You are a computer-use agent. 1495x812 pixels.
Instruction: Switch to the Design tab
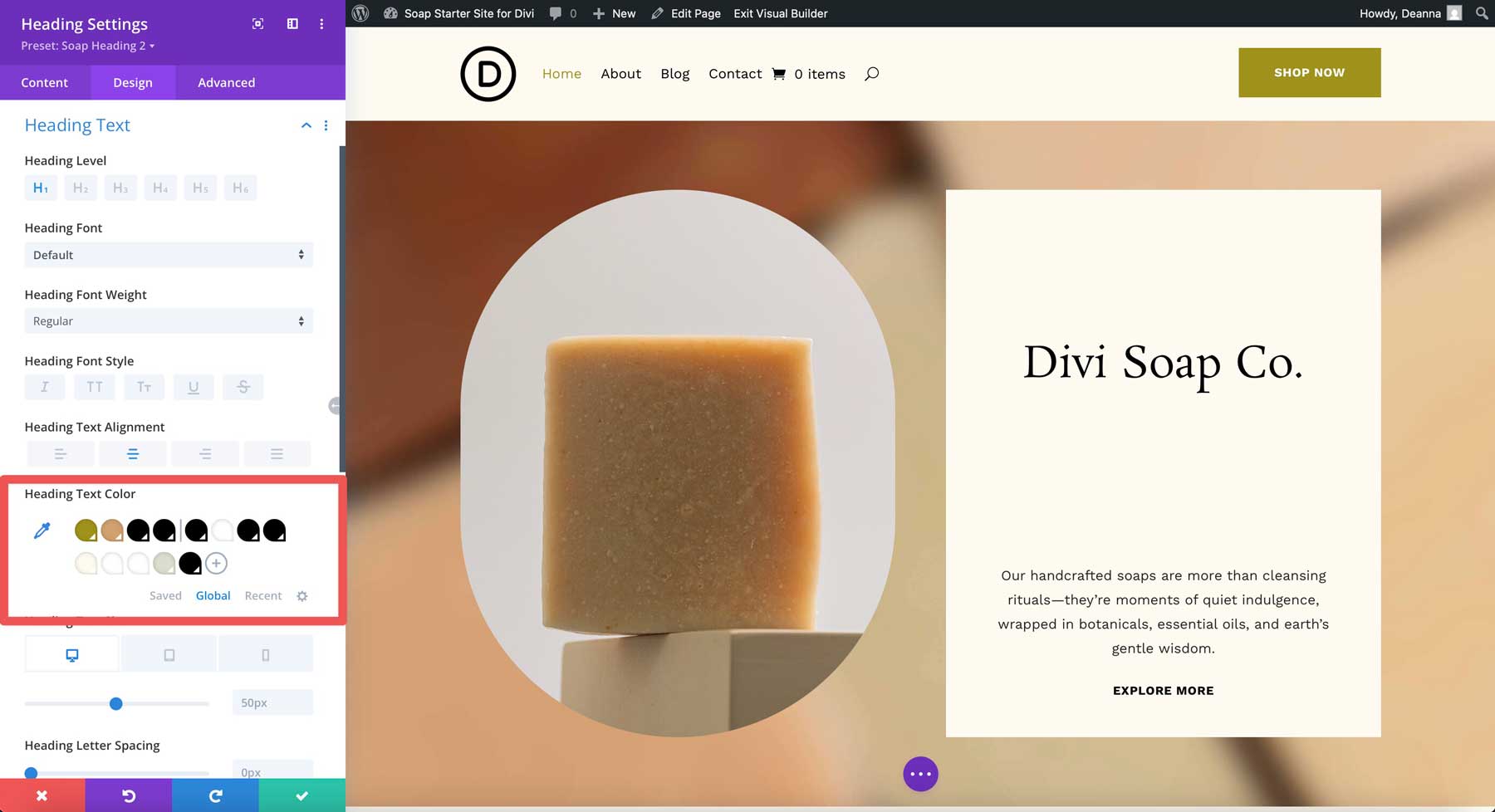[x=133, y=82]
